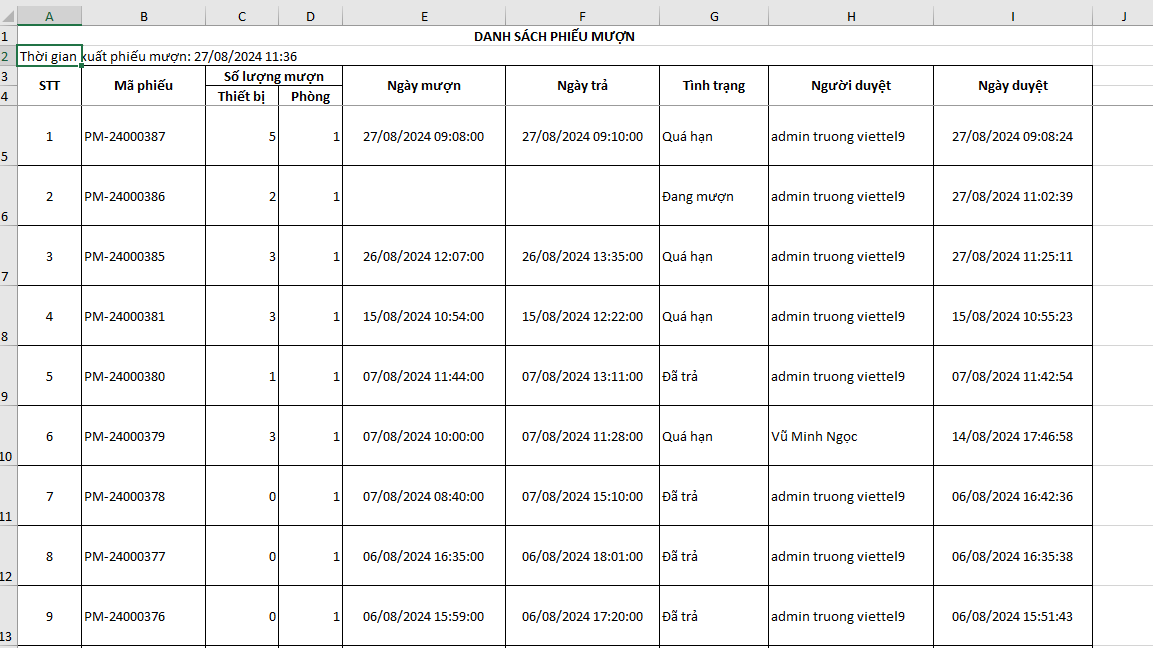This screenshot has width=1153, height=648.
Task: Select column A header
Action: point(49,16)
